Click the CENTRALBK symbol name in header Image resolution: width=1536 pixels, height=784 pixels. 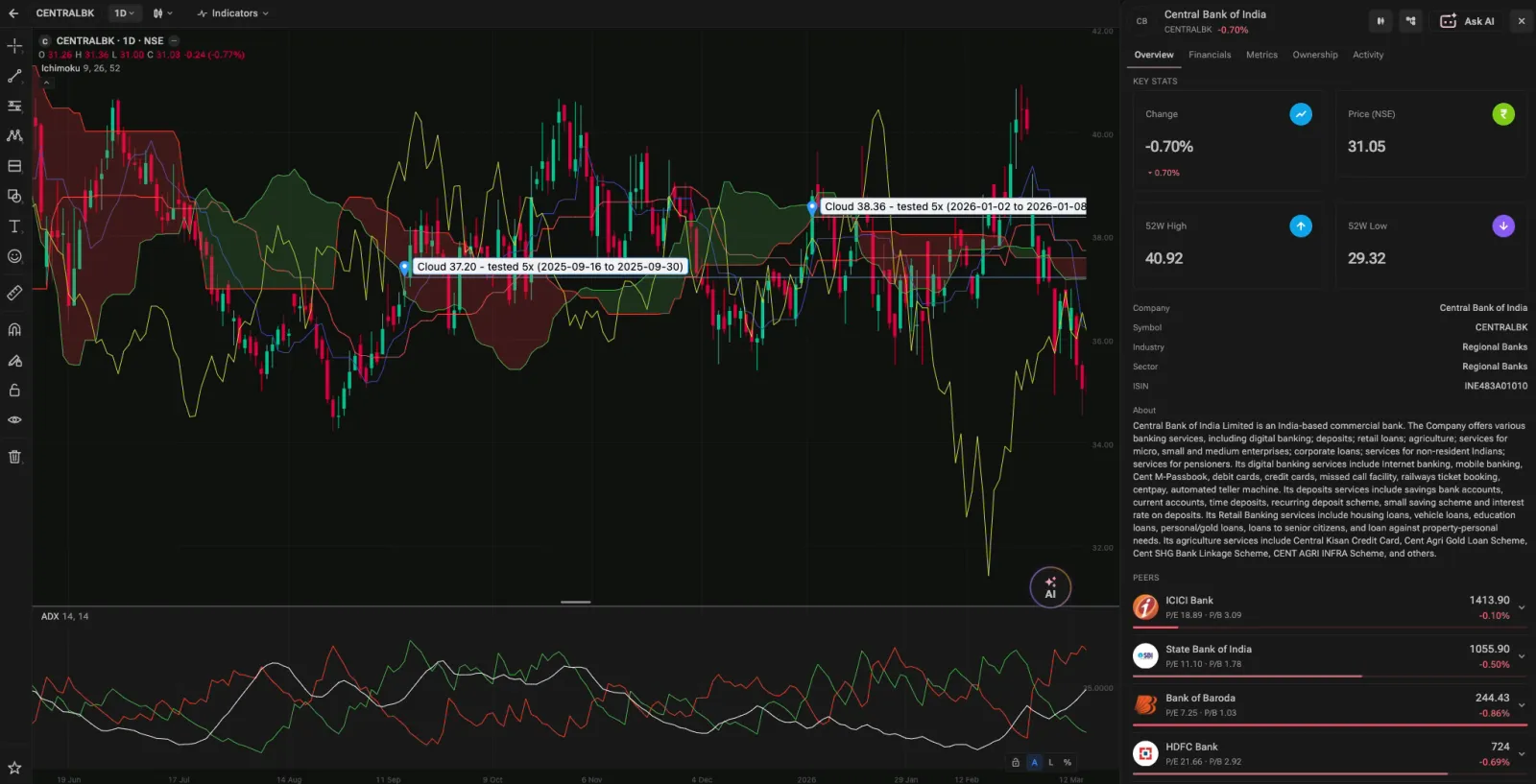pos(65,13)
